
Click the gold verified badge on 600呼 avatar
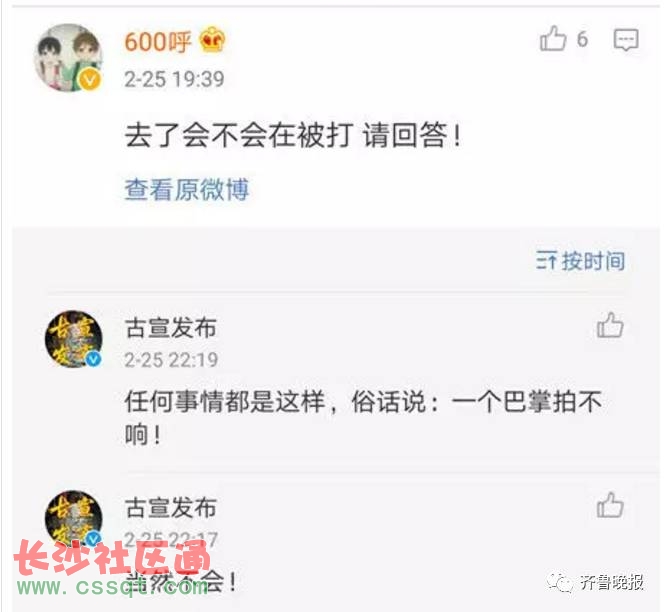(89, 78)
